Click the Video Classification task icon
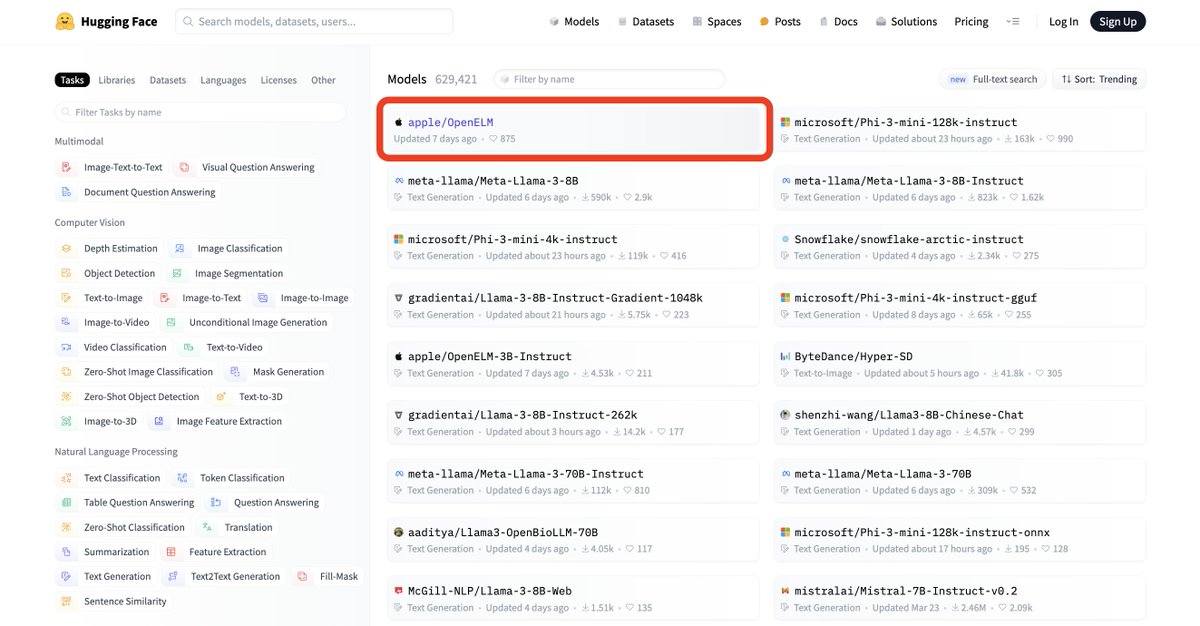This screenshot has height=626, width=1200. (66, 347)
